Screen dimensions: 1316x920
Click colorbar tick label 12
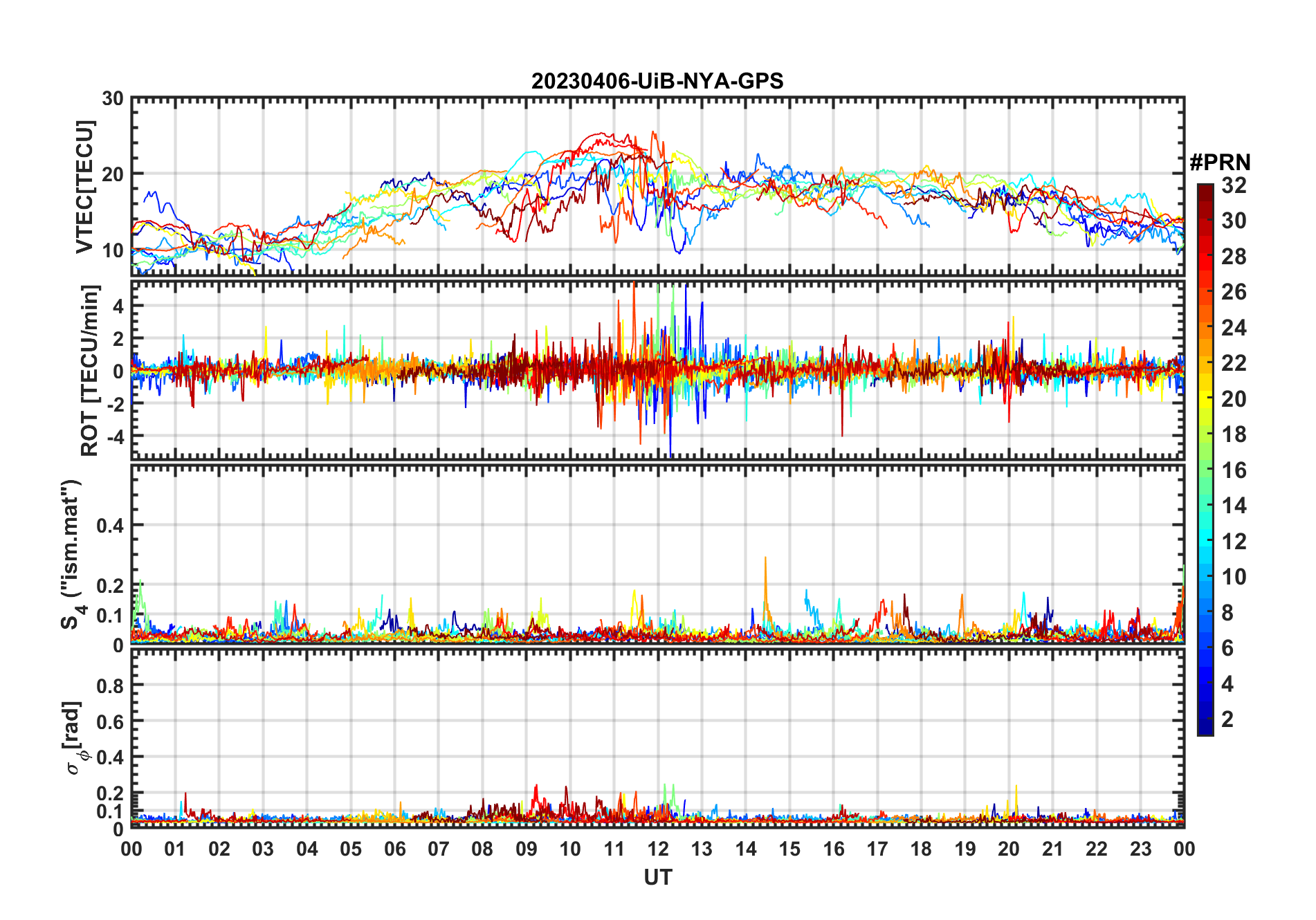point(1234,542)
